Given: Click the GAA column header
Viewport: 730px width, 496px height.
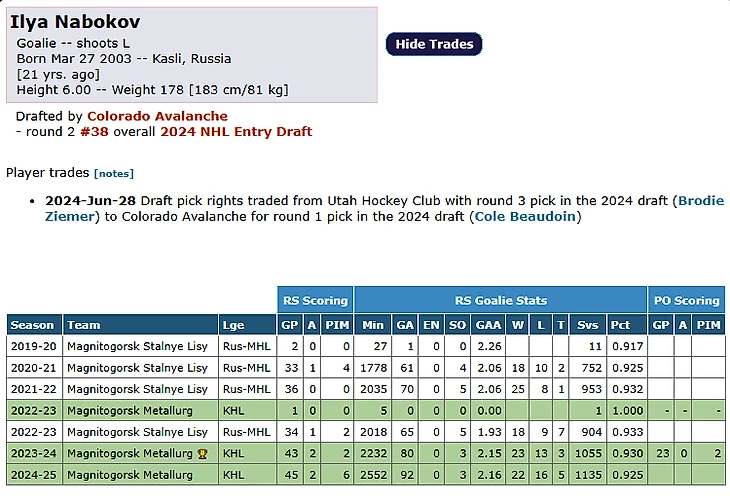Looking at the screenshot, I should [487, 324].
